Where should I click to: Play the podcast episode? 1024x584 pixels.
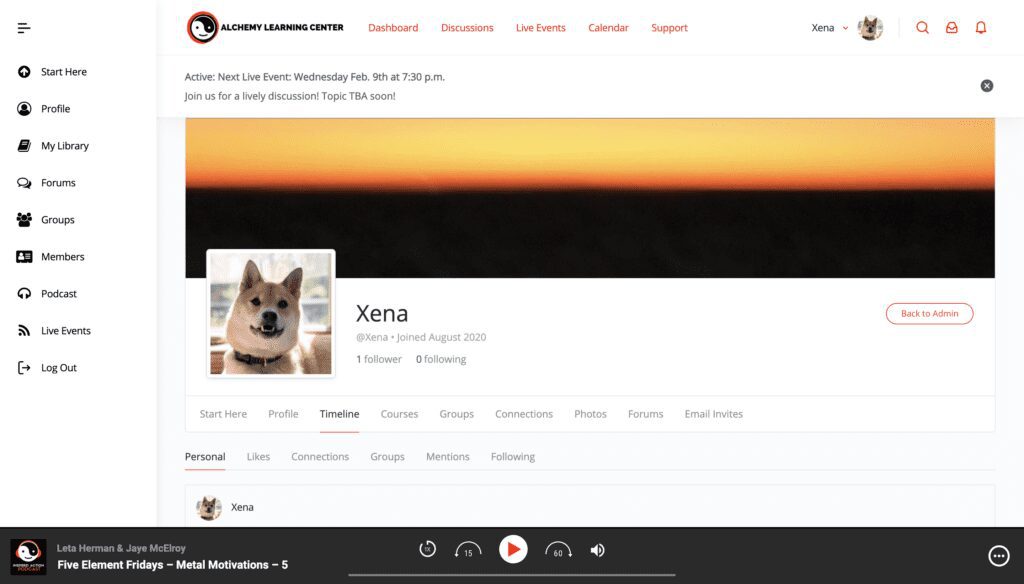[513, 550]
